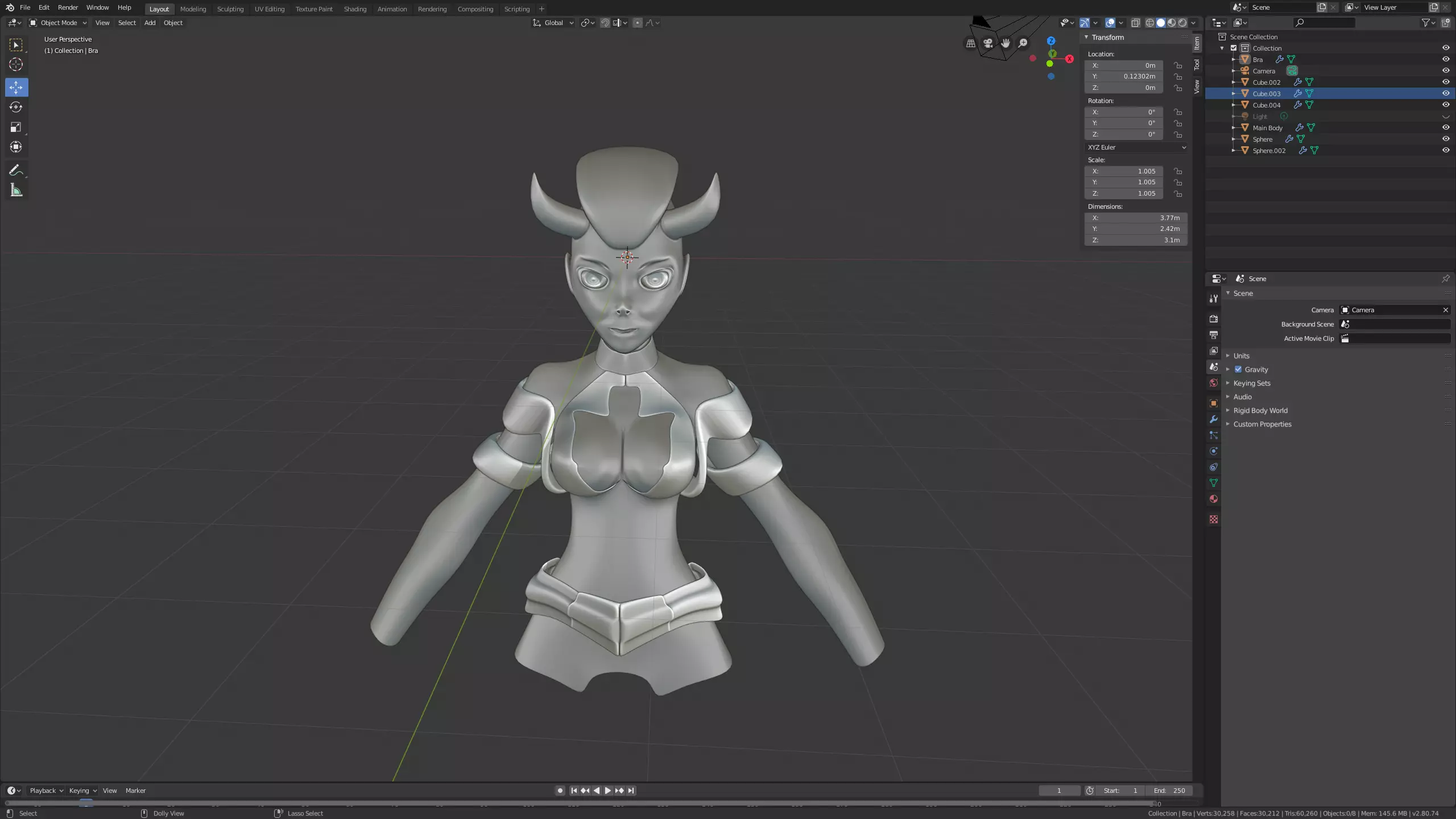Open the View Layer properties tab
Image resolution: width=1456 pixels, height=819 pixels.
coord(1213,351)
